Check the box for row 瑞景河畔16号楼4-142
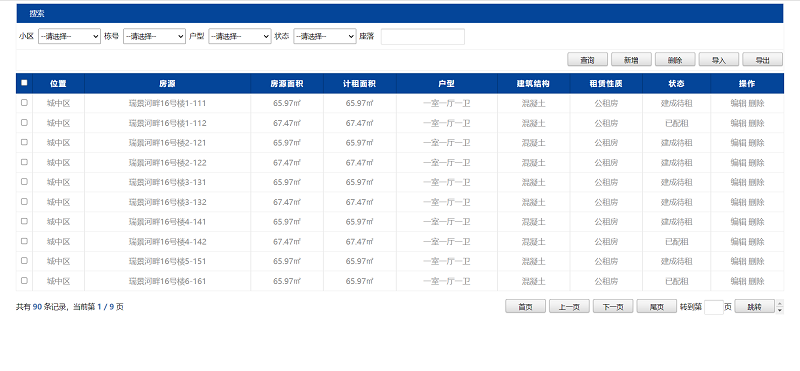This screenshot has width=800, height=371. pyautogui.click(x=24, y=241)
